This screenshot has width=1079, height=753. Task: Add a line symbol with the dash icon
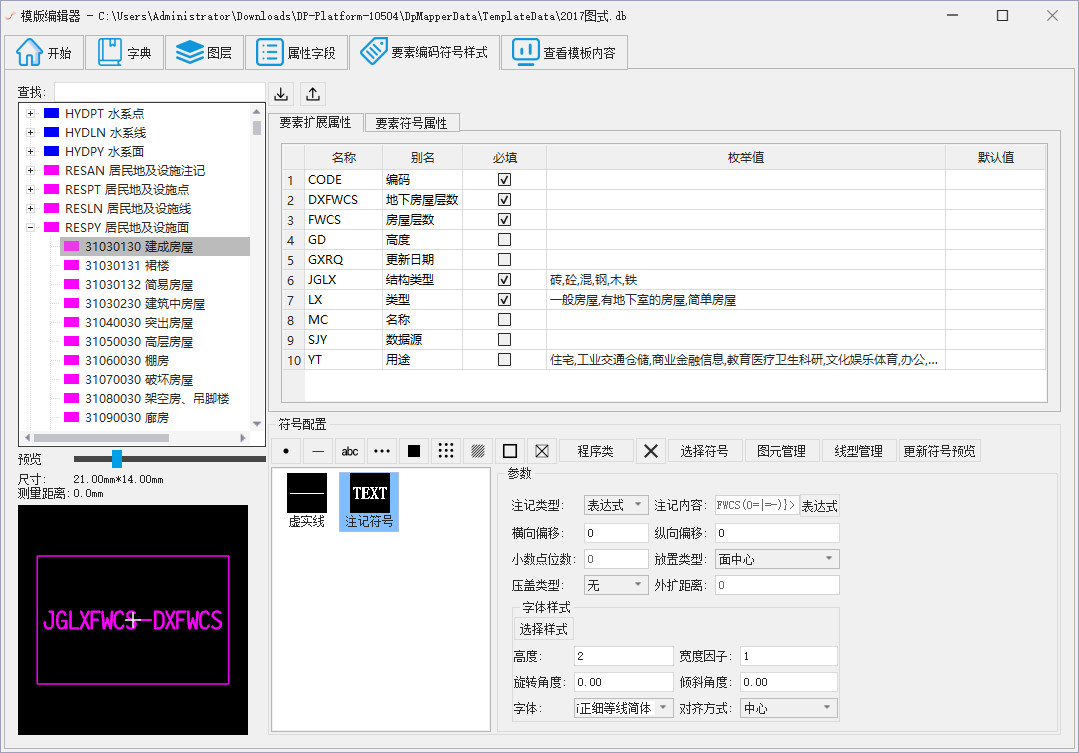tap(318, 451)
